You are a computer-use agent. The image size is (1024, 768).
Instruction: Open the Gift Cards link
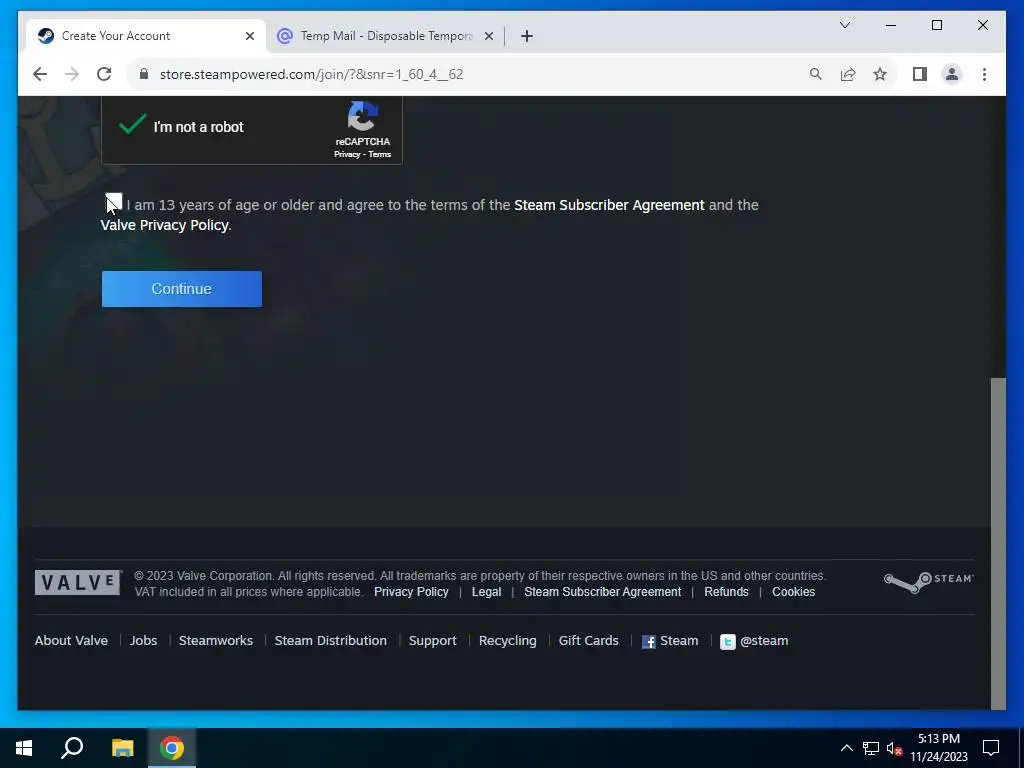[x=588, y=641]
